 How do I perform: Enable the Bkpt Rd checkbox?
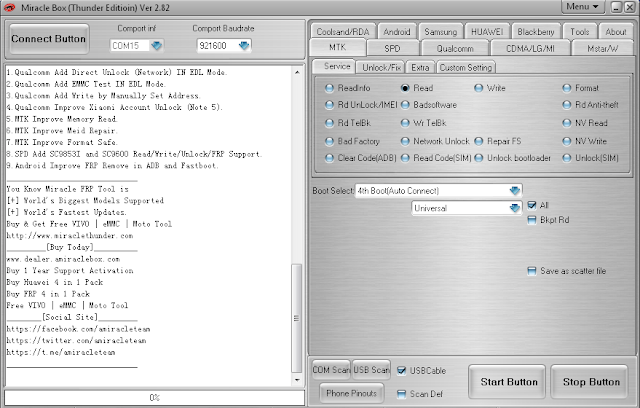532,220
